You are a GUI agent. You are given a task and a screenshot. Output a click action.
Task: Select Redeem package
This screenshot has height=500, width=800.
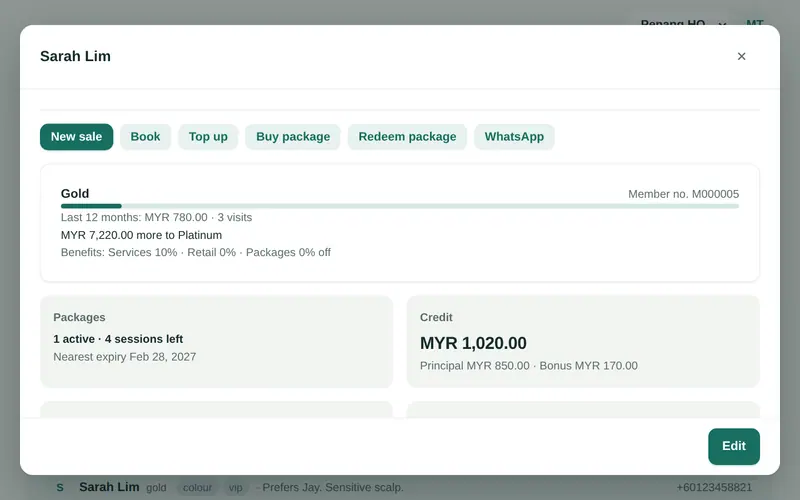coord(407,137)
